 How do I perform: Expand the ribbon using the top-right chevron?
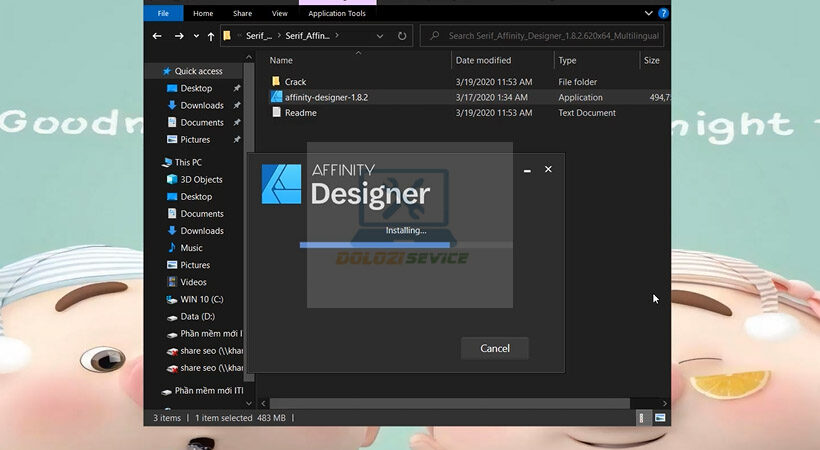648,13
